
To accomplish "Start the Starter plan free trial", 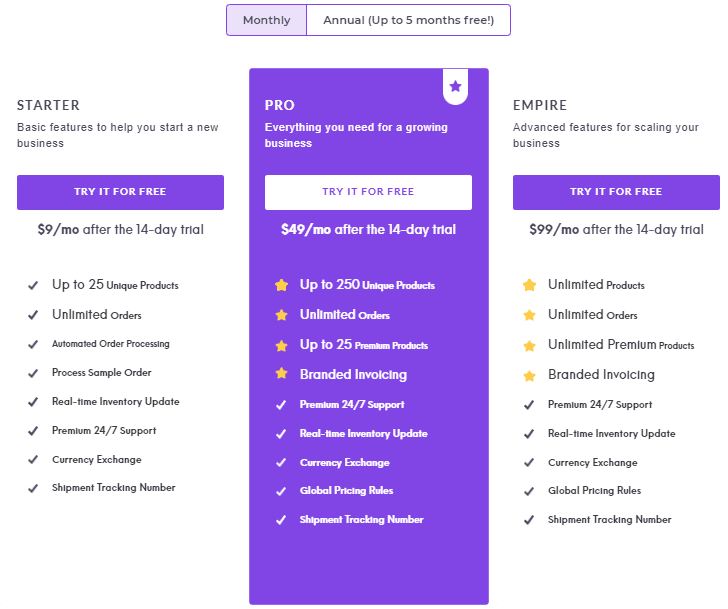I will click(120, 192).
